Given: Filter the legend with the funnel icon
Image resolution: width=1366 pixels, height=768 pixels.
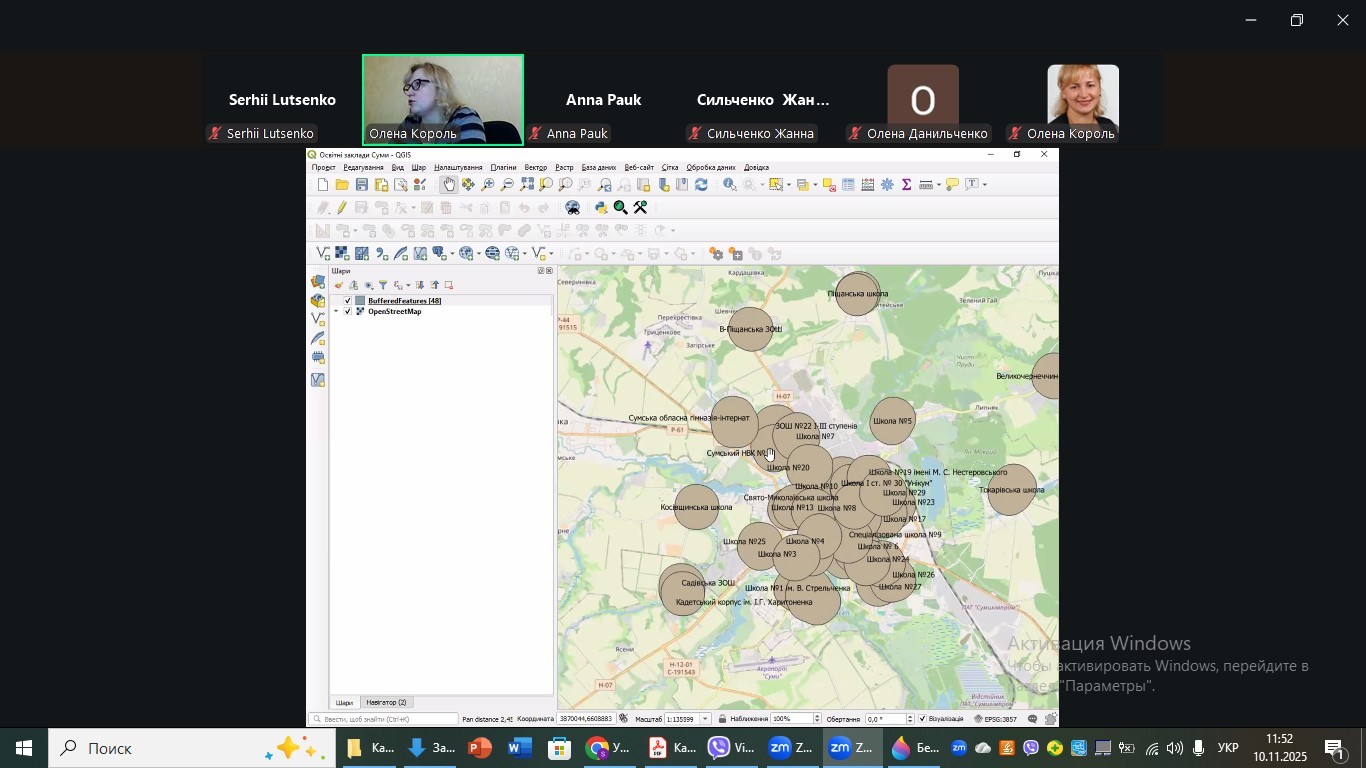Looking at the screenshot, I should pyautogui.click(x=383, y=285).
